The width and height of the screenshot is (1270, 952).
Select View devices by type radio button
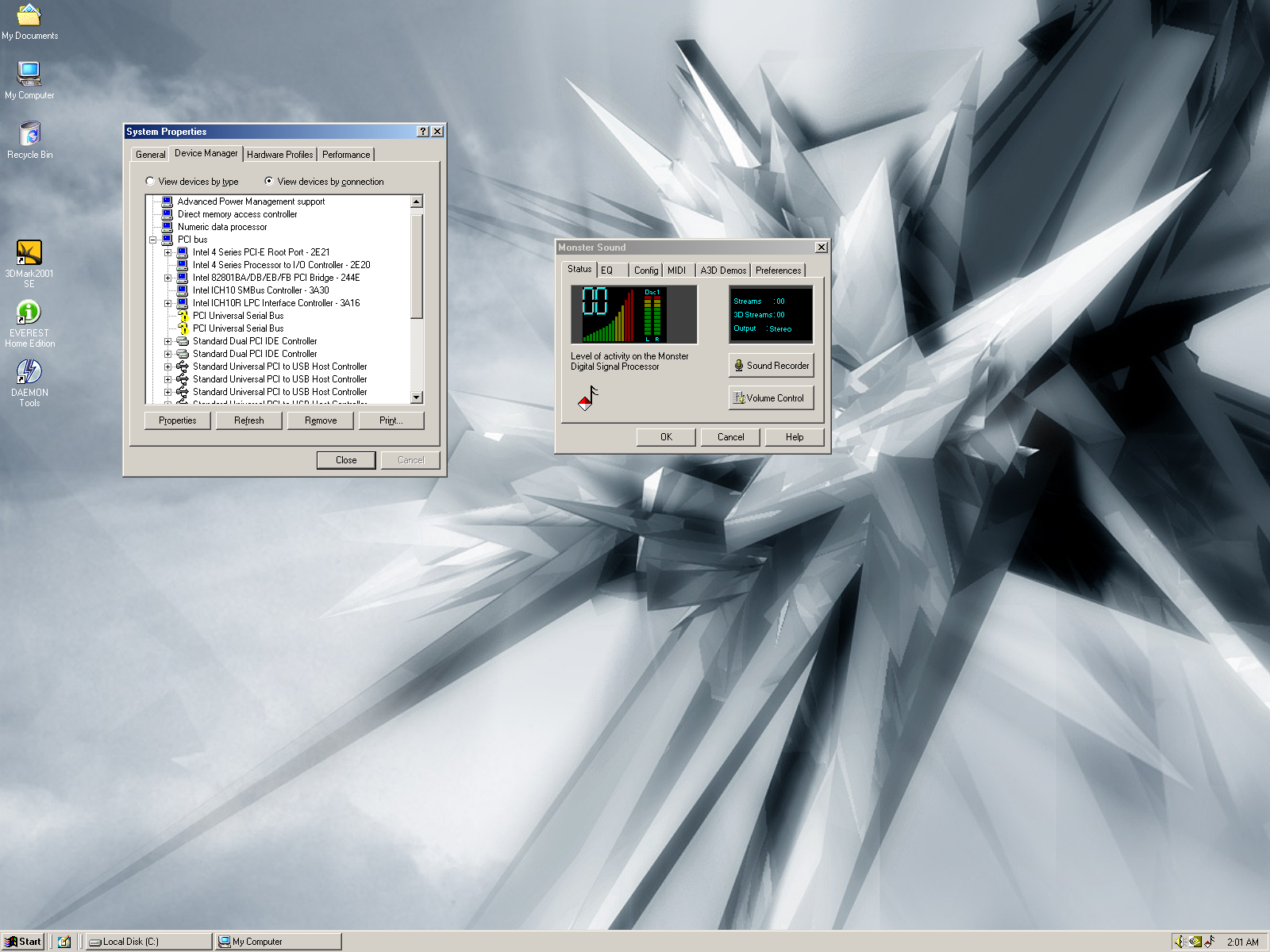(150, 181)
